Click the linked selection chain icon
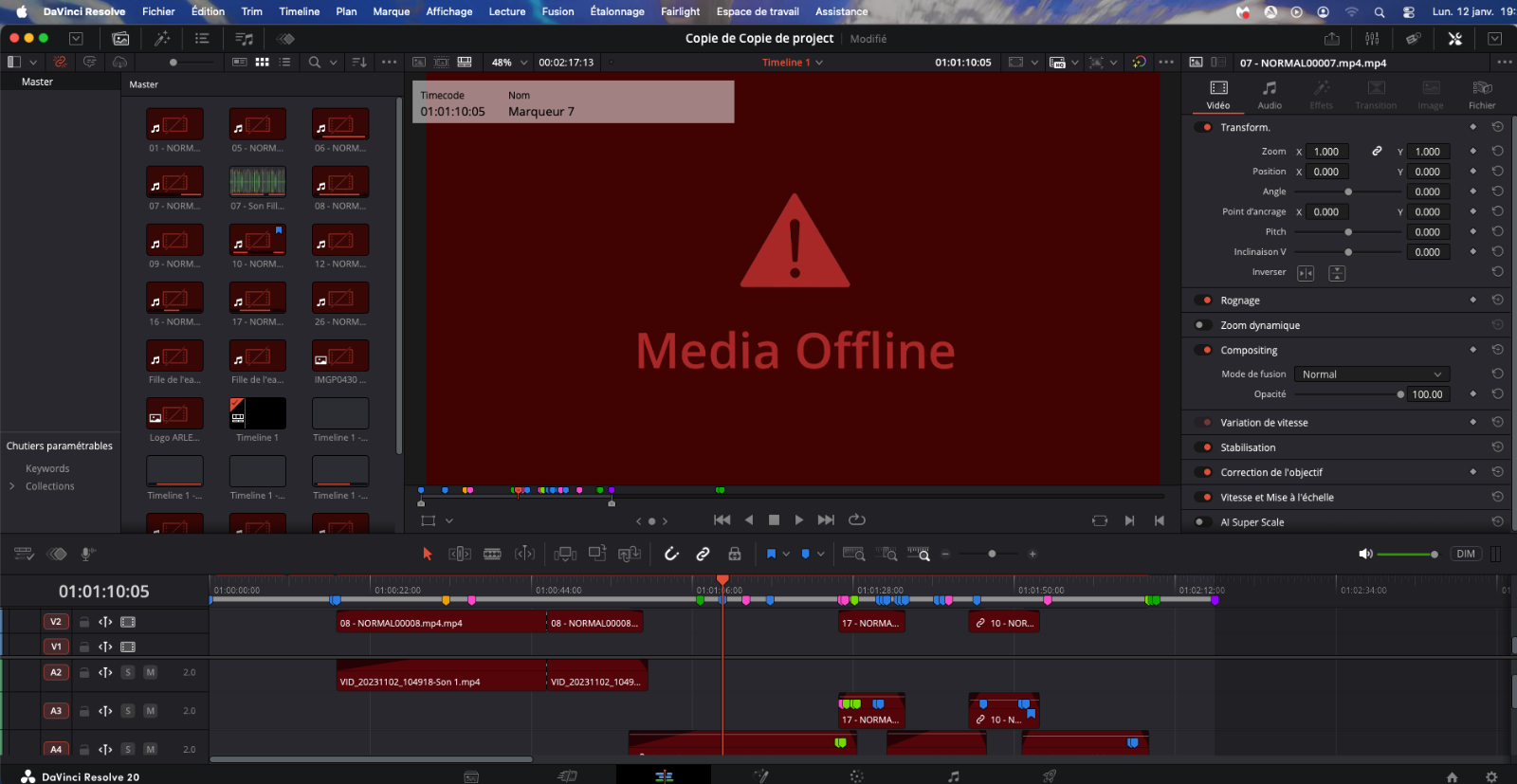 703,554
